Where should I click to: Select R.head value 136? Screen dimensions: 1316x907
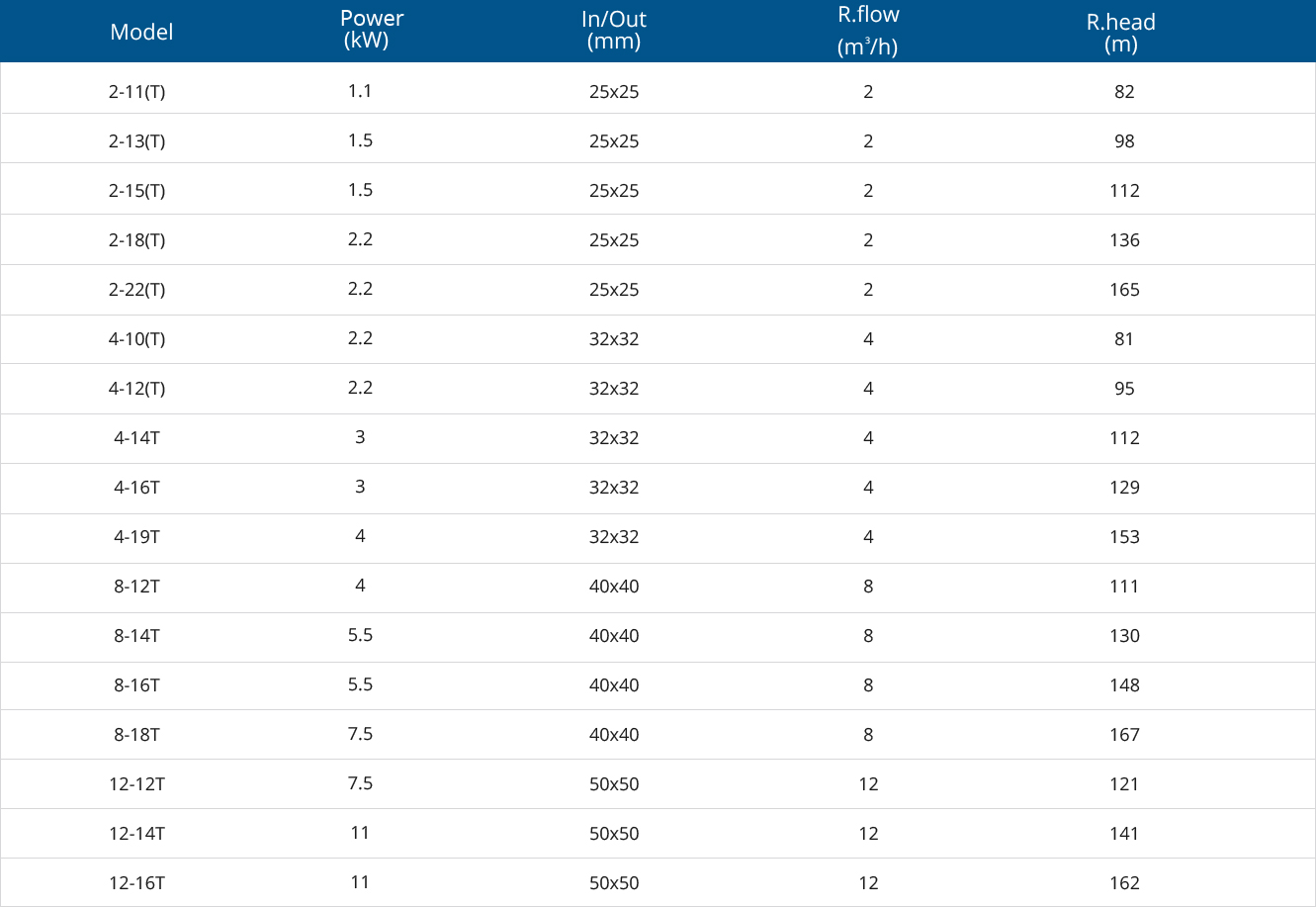[x=1124, y=240]
